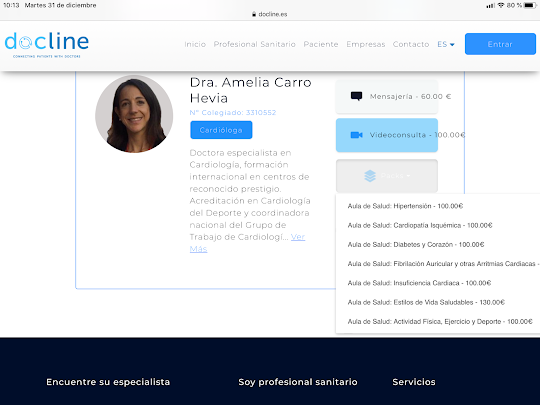Open the ES language dropdown
540x405 pixels.
[x=446, y=44]
